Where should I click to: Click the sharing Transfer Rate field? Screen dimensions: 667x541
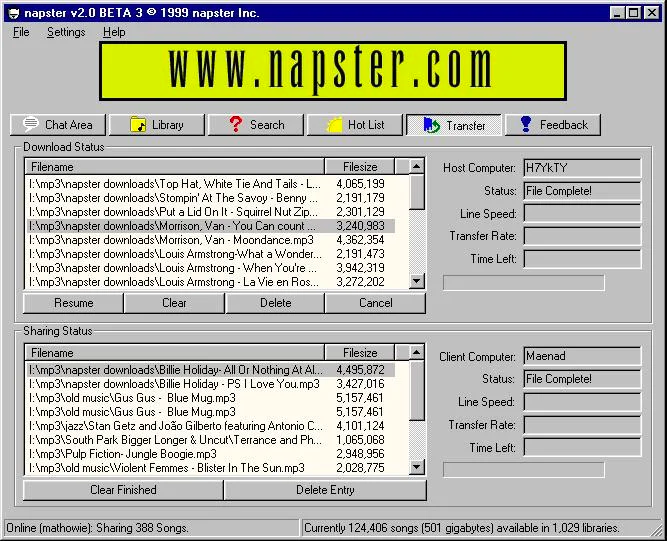(582, 425)
